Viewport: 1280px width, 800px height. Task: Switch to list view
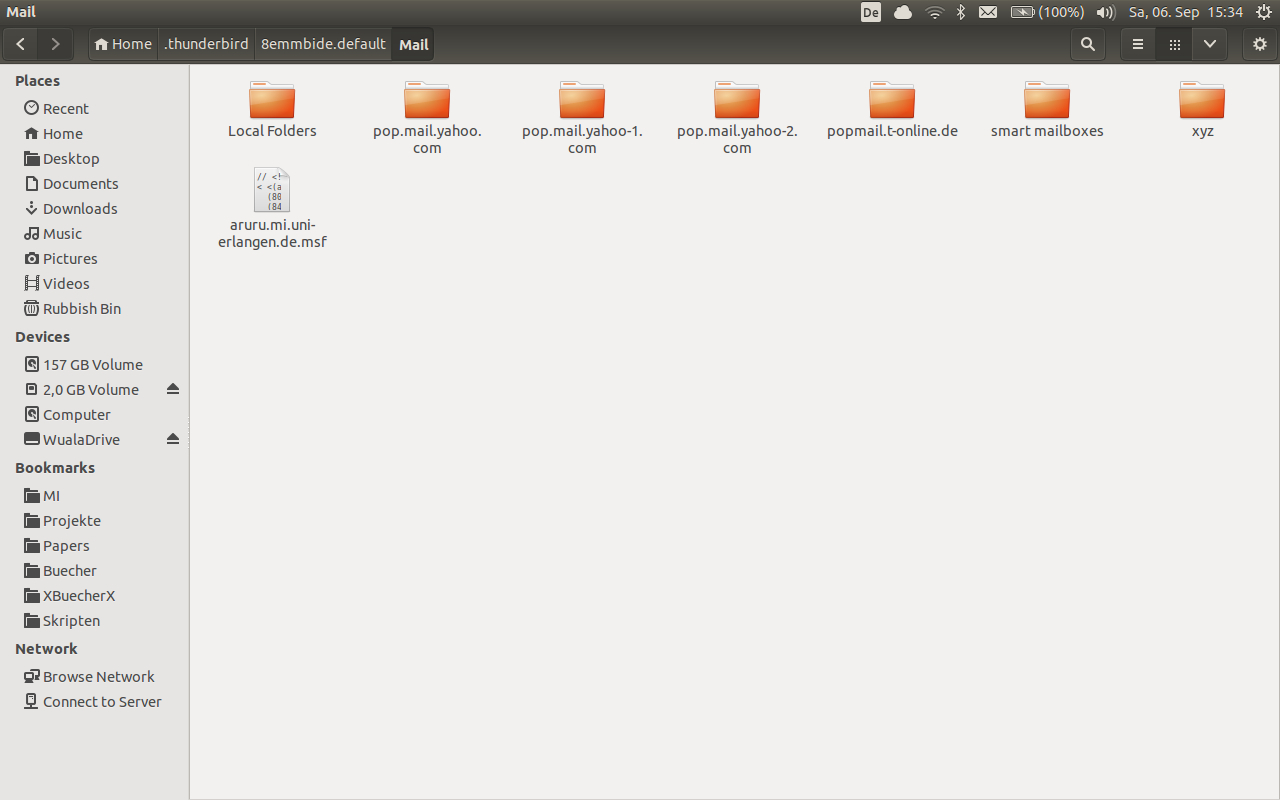pos(1138,44)
